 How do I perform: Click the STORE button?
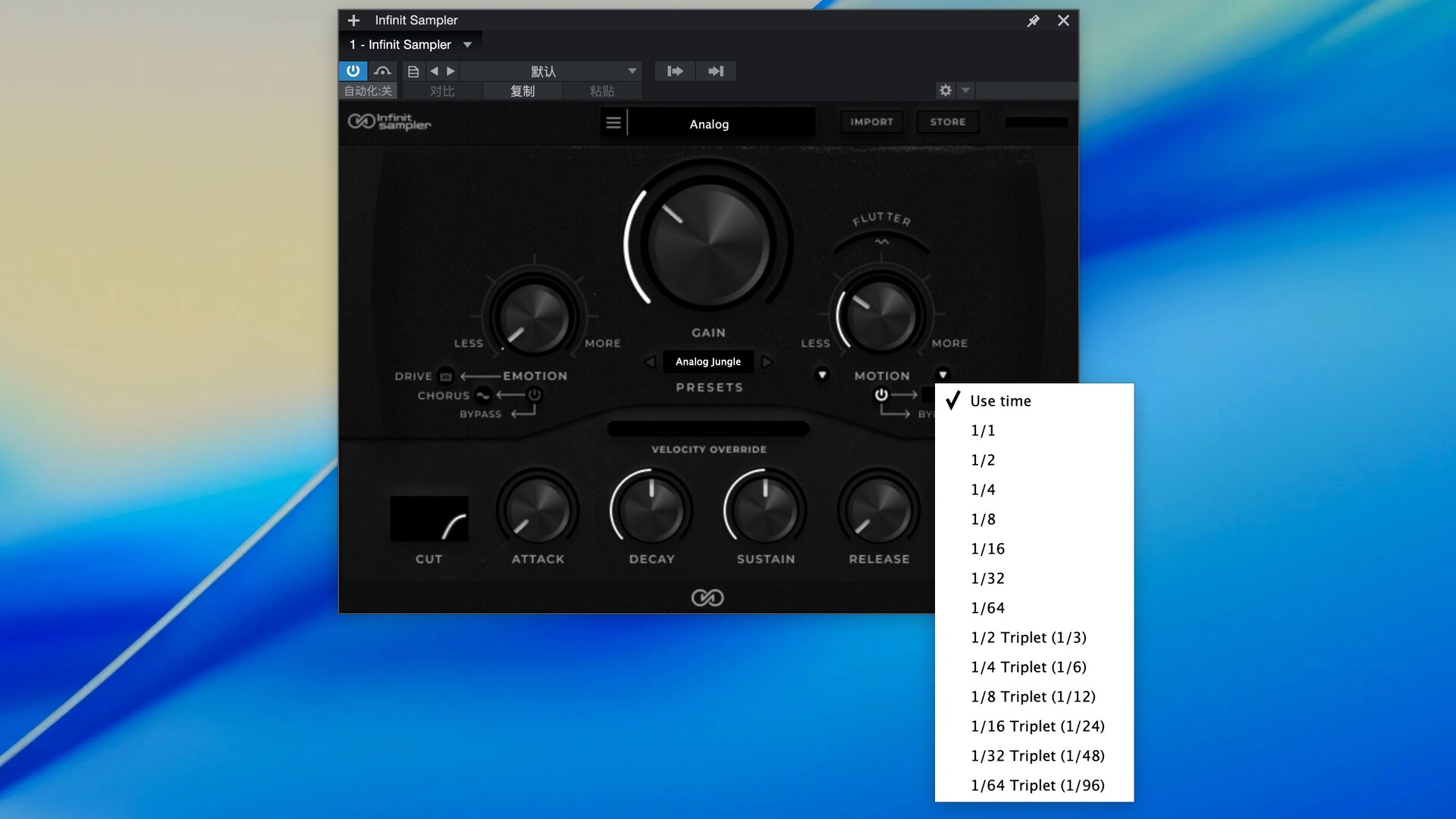click(948, 122)
